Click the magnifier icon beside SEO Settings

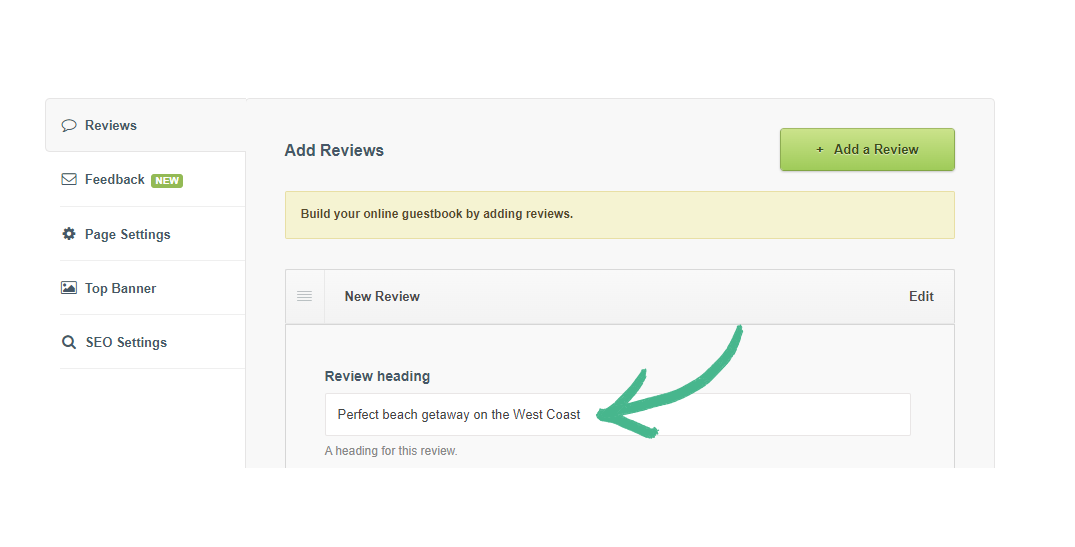[69, 342]
